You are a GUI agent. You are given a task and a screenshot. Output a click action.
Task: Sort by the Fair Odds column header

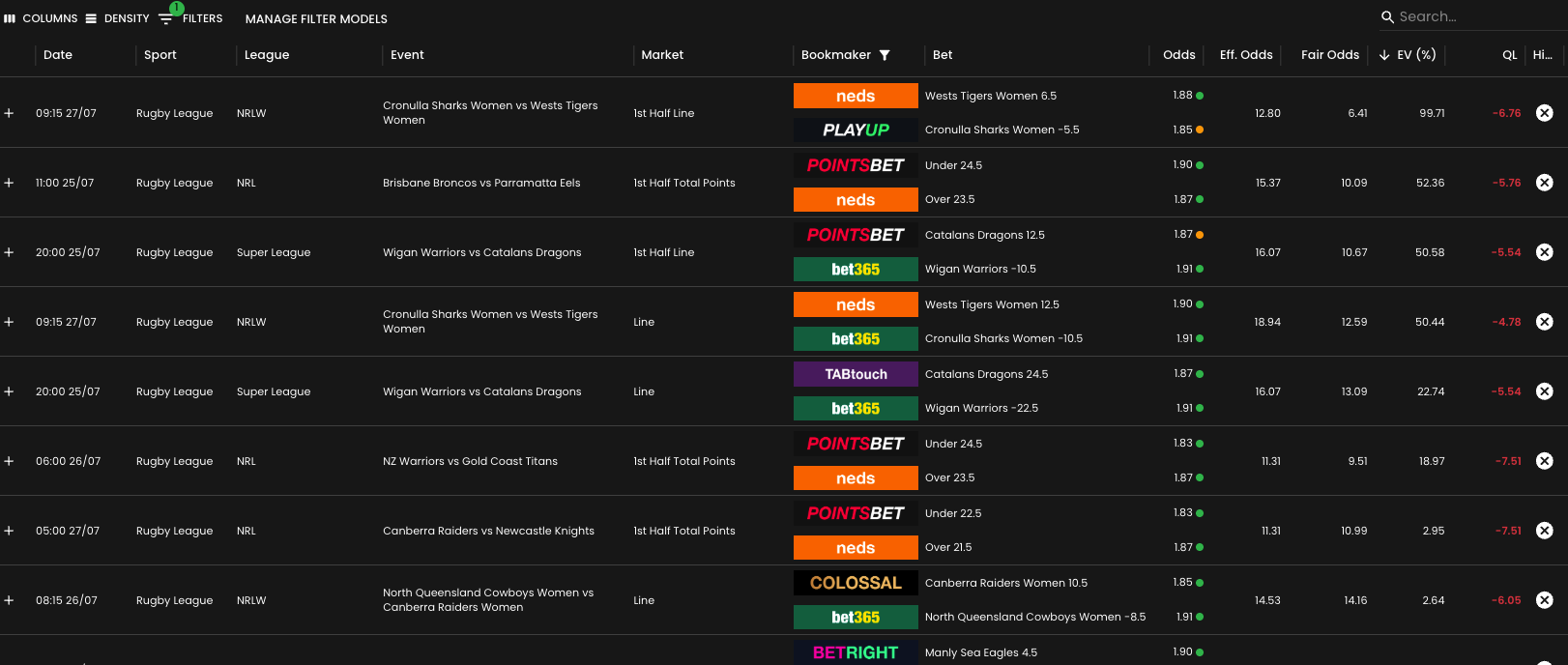[1330, 55]
